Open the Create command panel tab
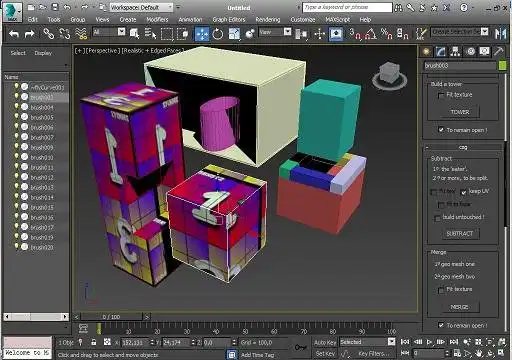The image size is (512, 360). (426, 51)
